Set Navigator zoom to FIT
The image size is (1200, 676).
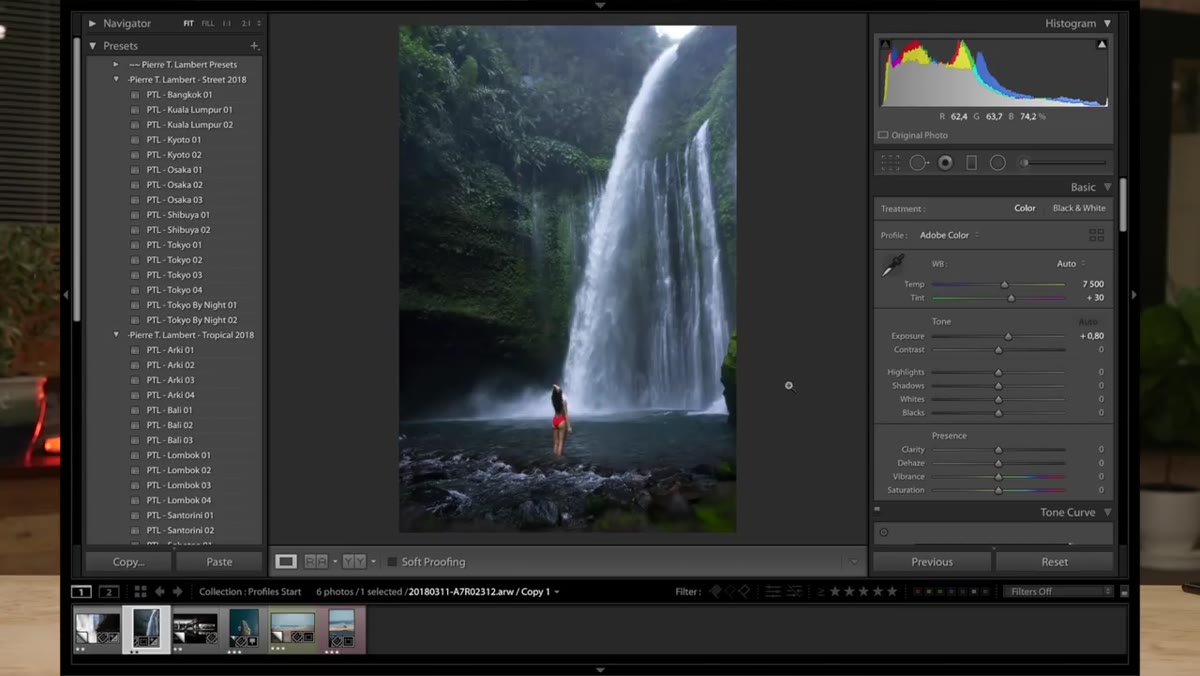[x=188, y=23]
